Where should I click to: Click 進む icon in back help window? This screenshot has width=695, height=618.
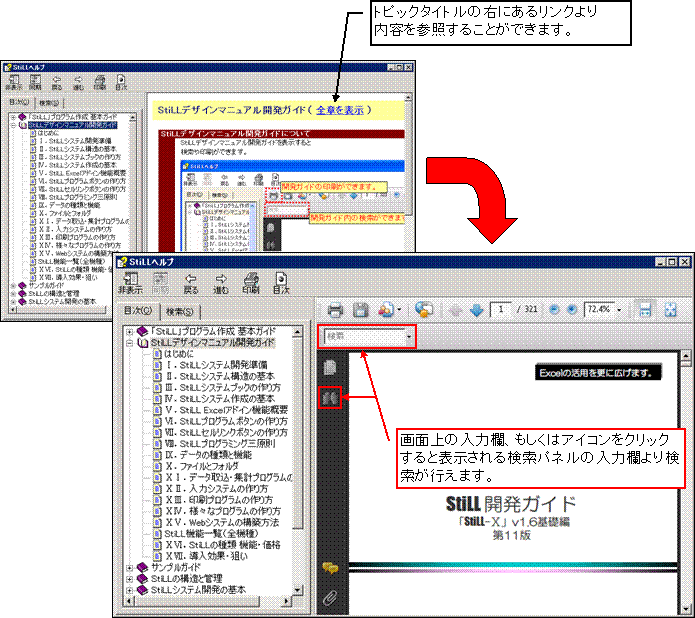click(78, 83)
